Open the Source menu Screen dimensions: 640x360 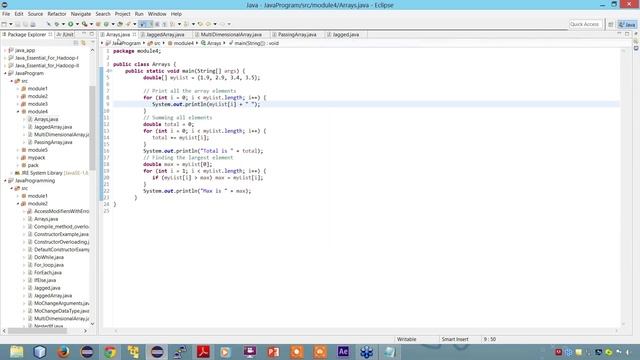(x=35, y=14)
